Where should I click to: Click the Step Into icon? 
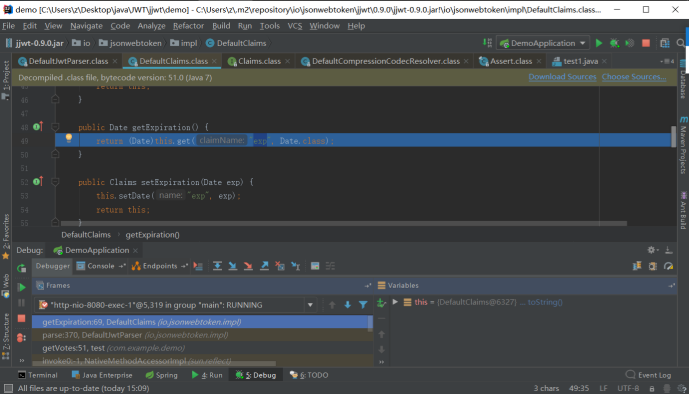(233, 266)
